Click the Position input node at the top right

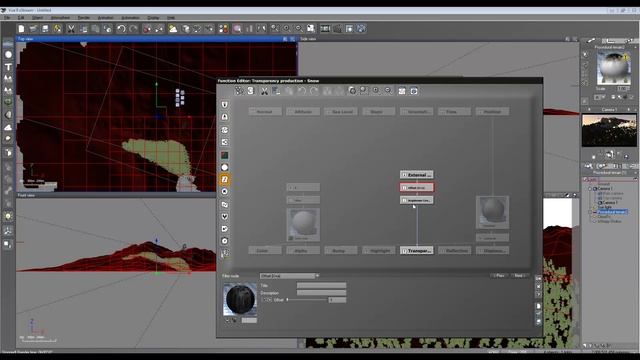pos(492,111)
